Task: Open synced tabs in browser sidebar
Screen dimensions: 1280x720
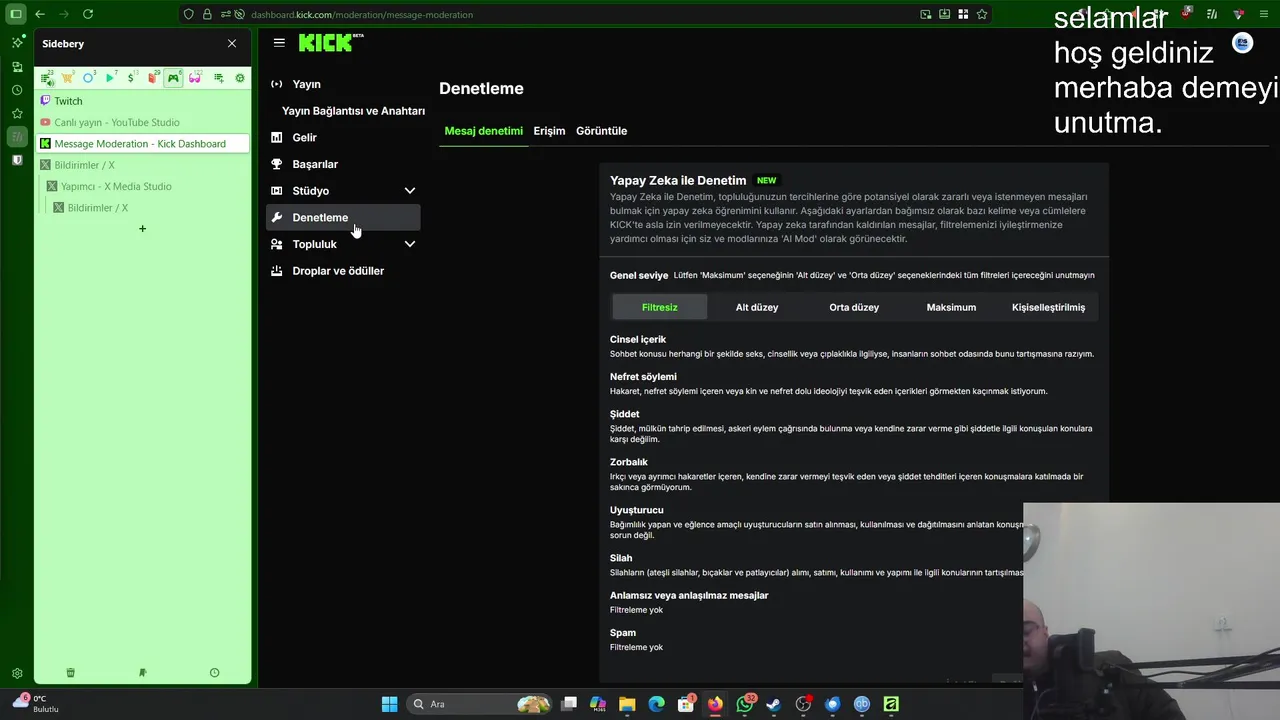Action: coord(17,67)
